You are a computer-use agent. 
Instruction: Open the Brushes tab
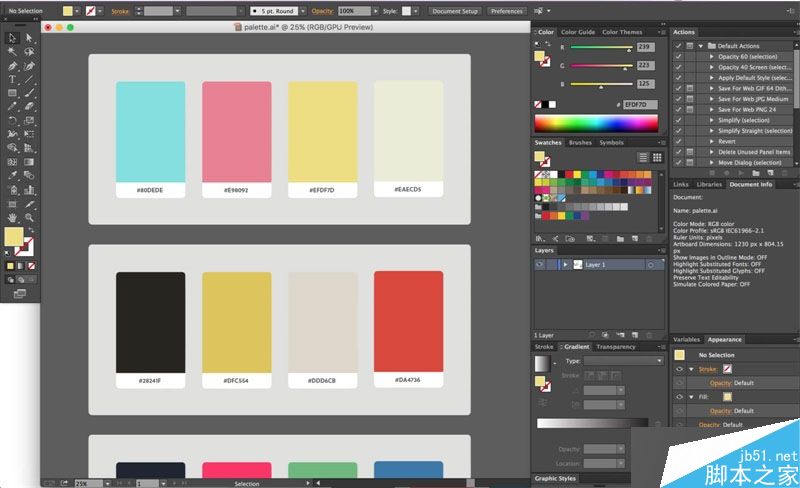[x=580, y=142]
